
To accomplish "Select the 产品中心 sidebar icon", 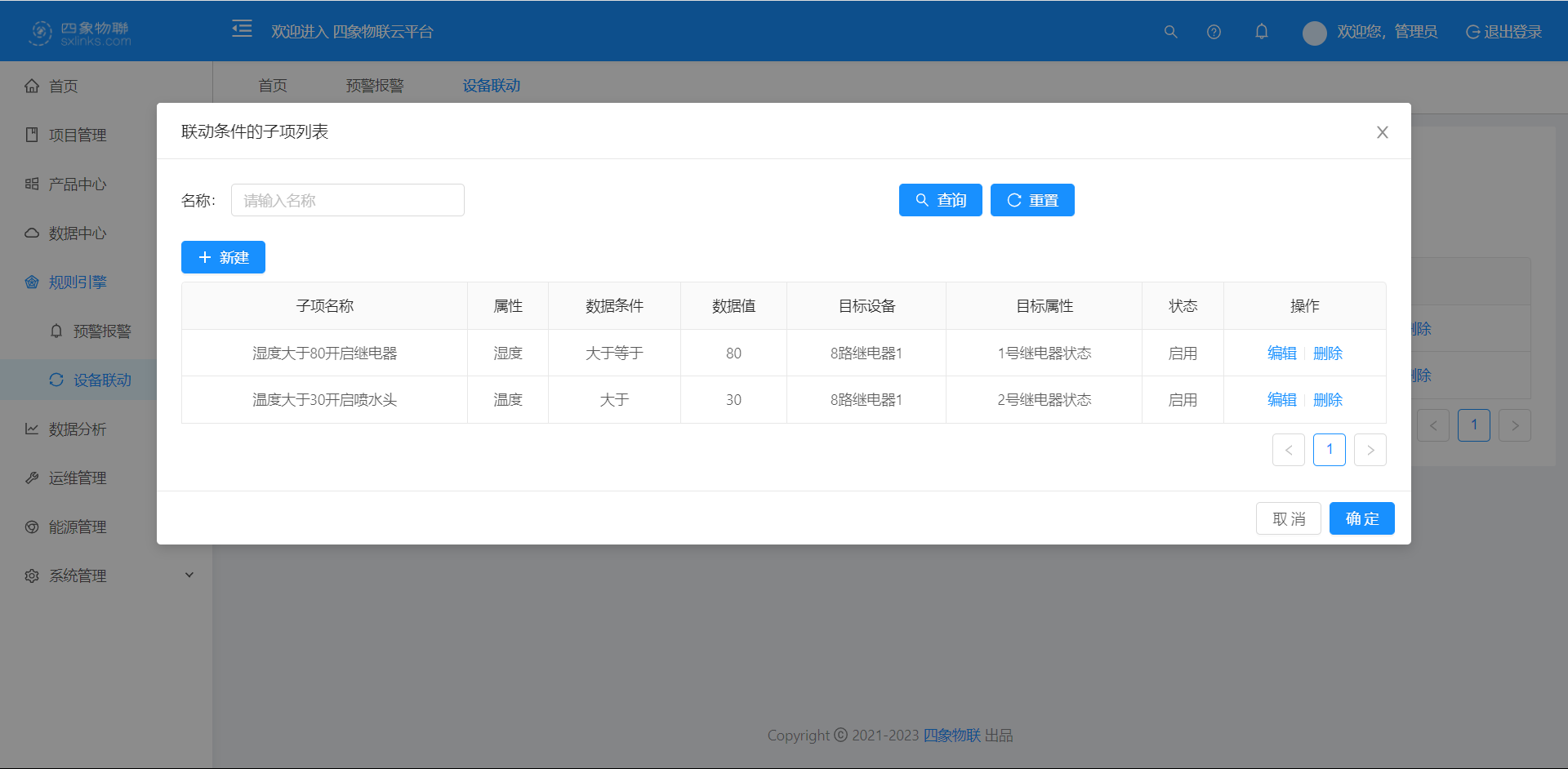I will coord(32,184).
